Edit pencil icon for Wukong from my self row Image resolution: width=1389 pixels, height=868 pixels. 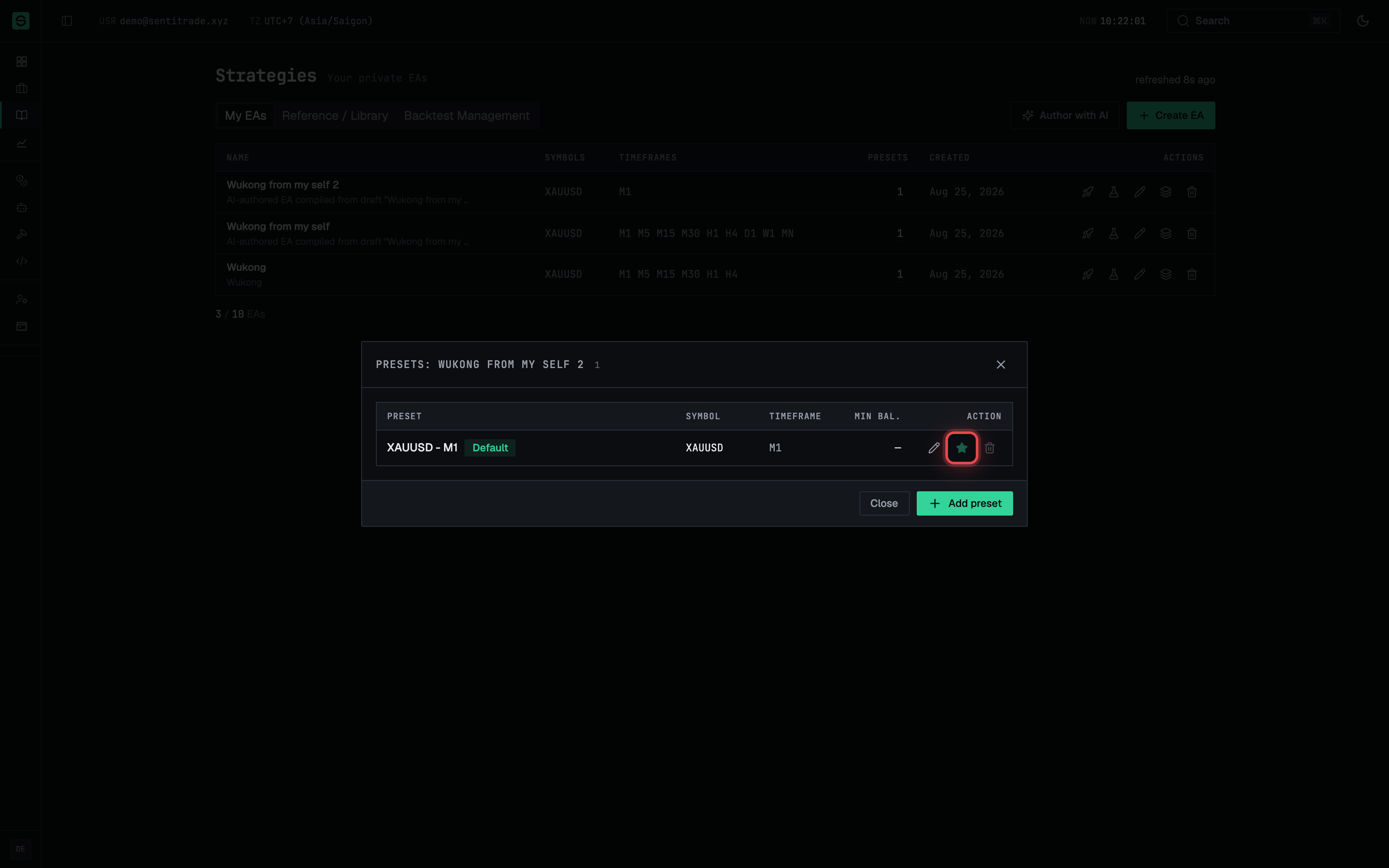[x=1140, y=233]
